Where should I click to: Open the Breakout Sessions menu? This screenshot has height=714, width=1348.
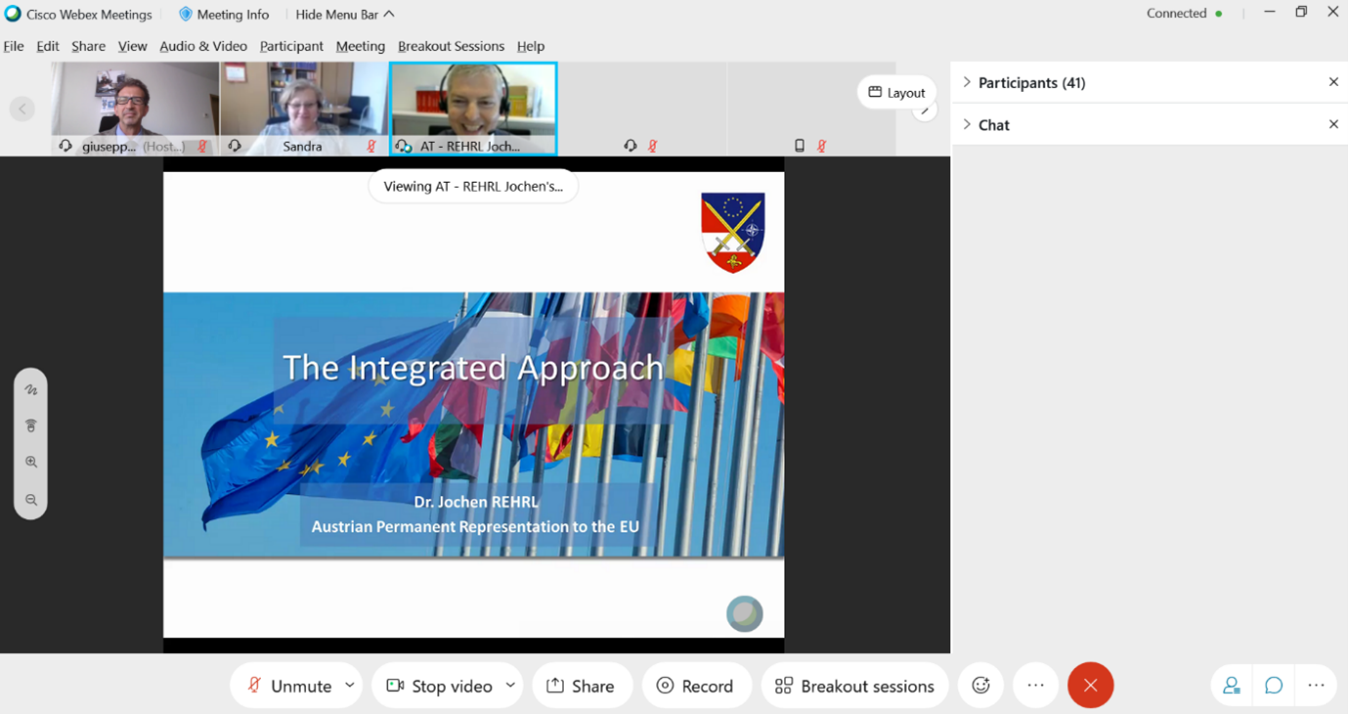[x=451, y=46]
